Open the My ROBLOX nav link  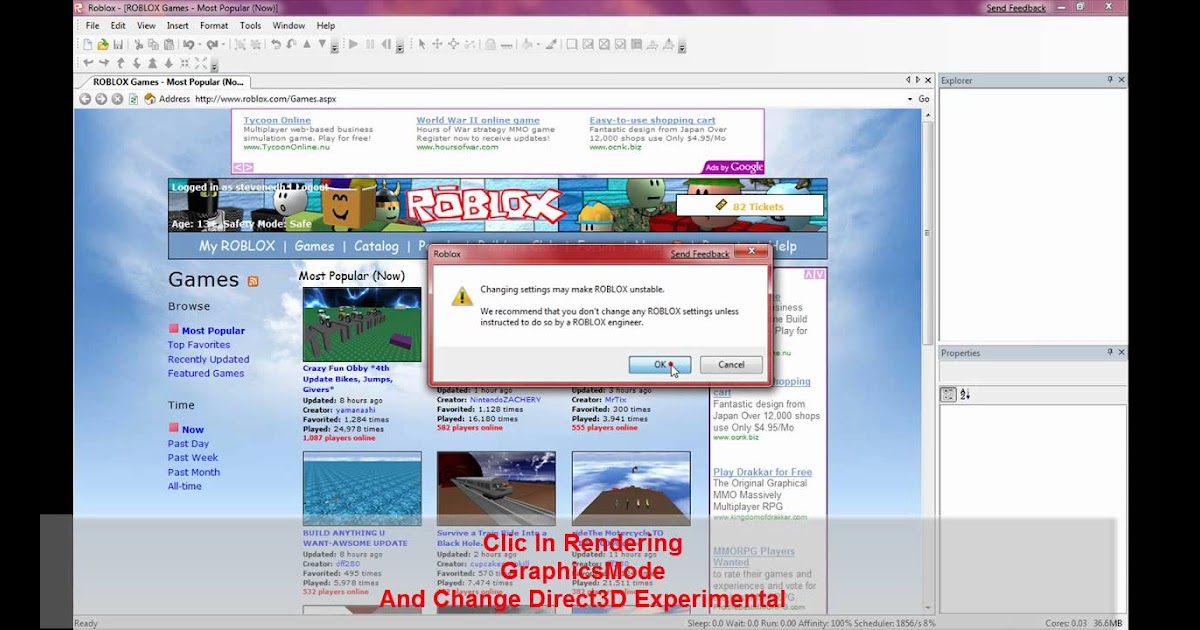coord(237,246)
